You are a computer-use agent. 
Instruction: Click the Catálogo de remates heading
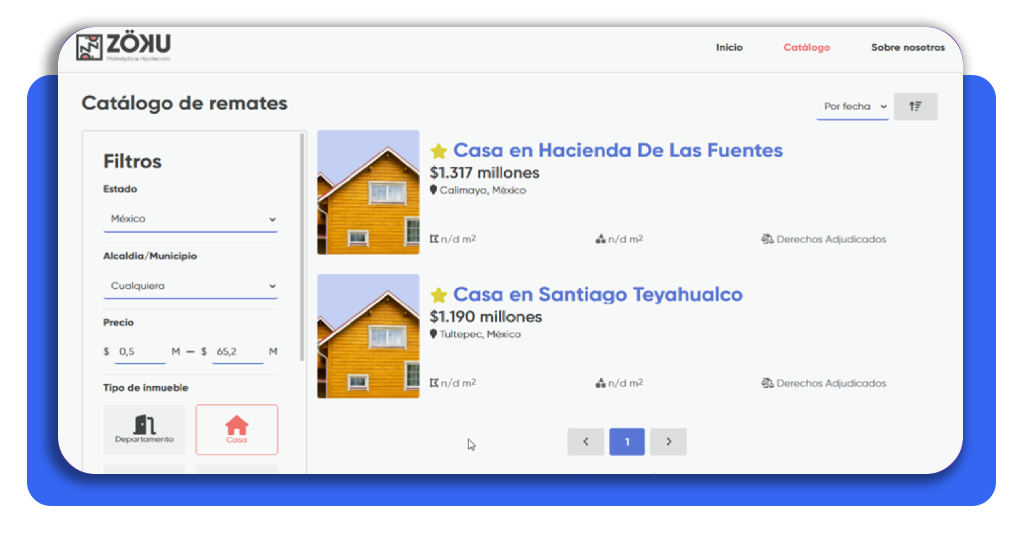184,103
